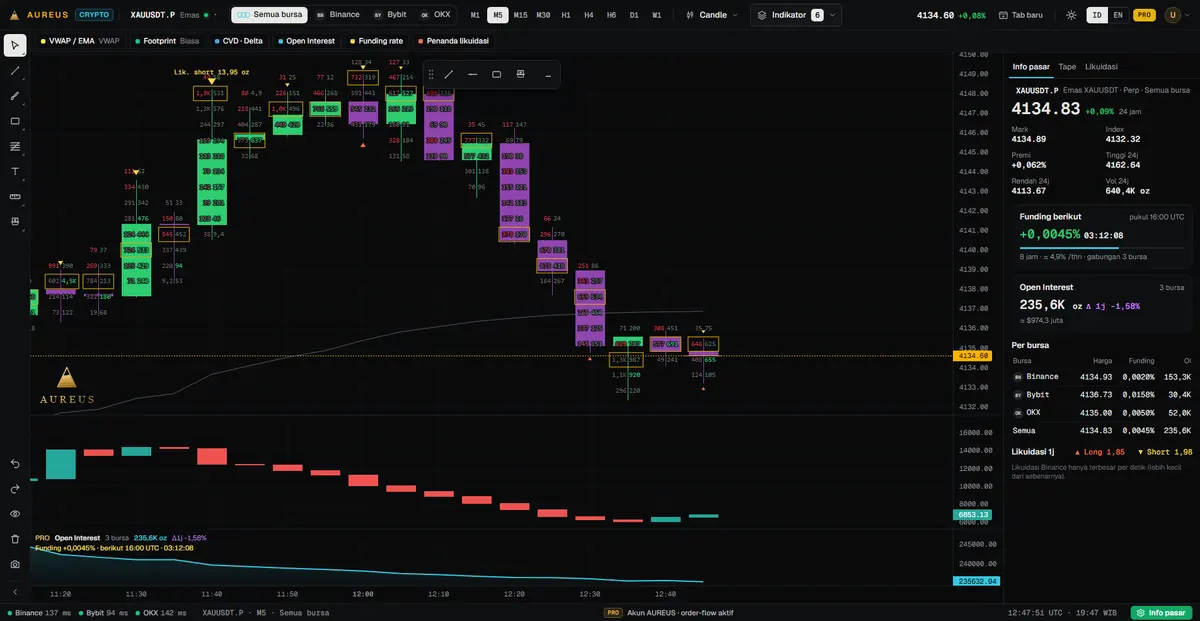Open the Candle chart type dropdown

click(713, 15)
